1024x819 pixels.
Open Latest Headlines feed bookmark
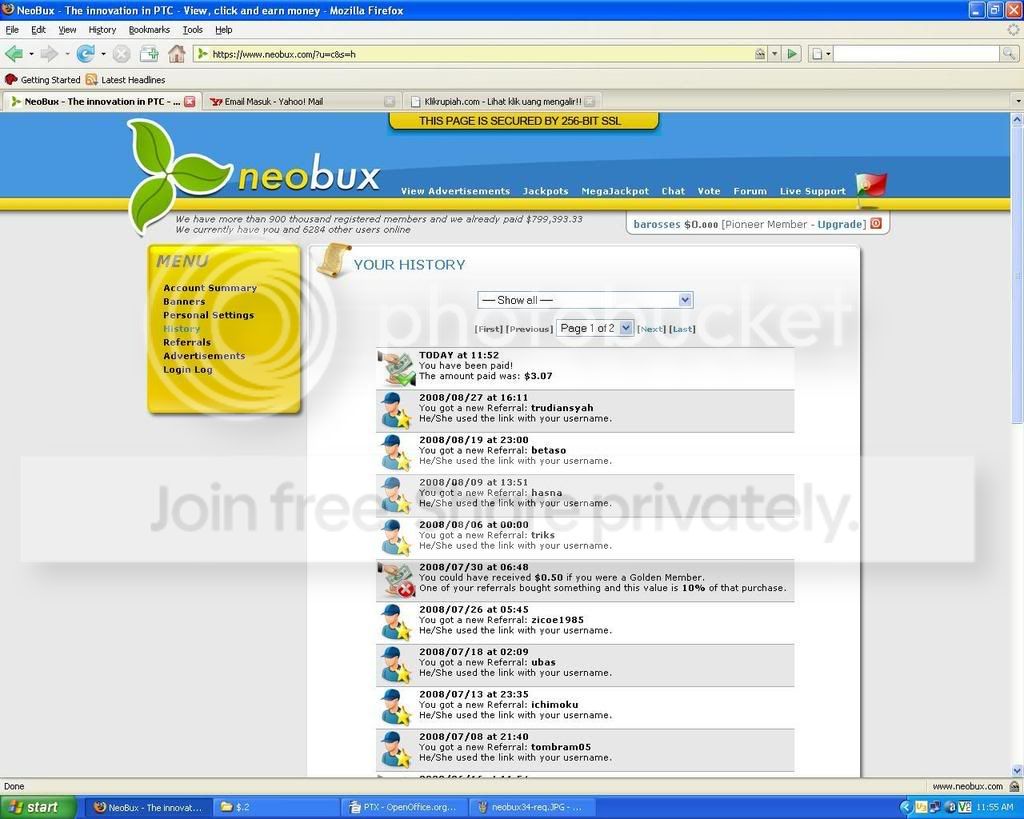pos(125,80)
